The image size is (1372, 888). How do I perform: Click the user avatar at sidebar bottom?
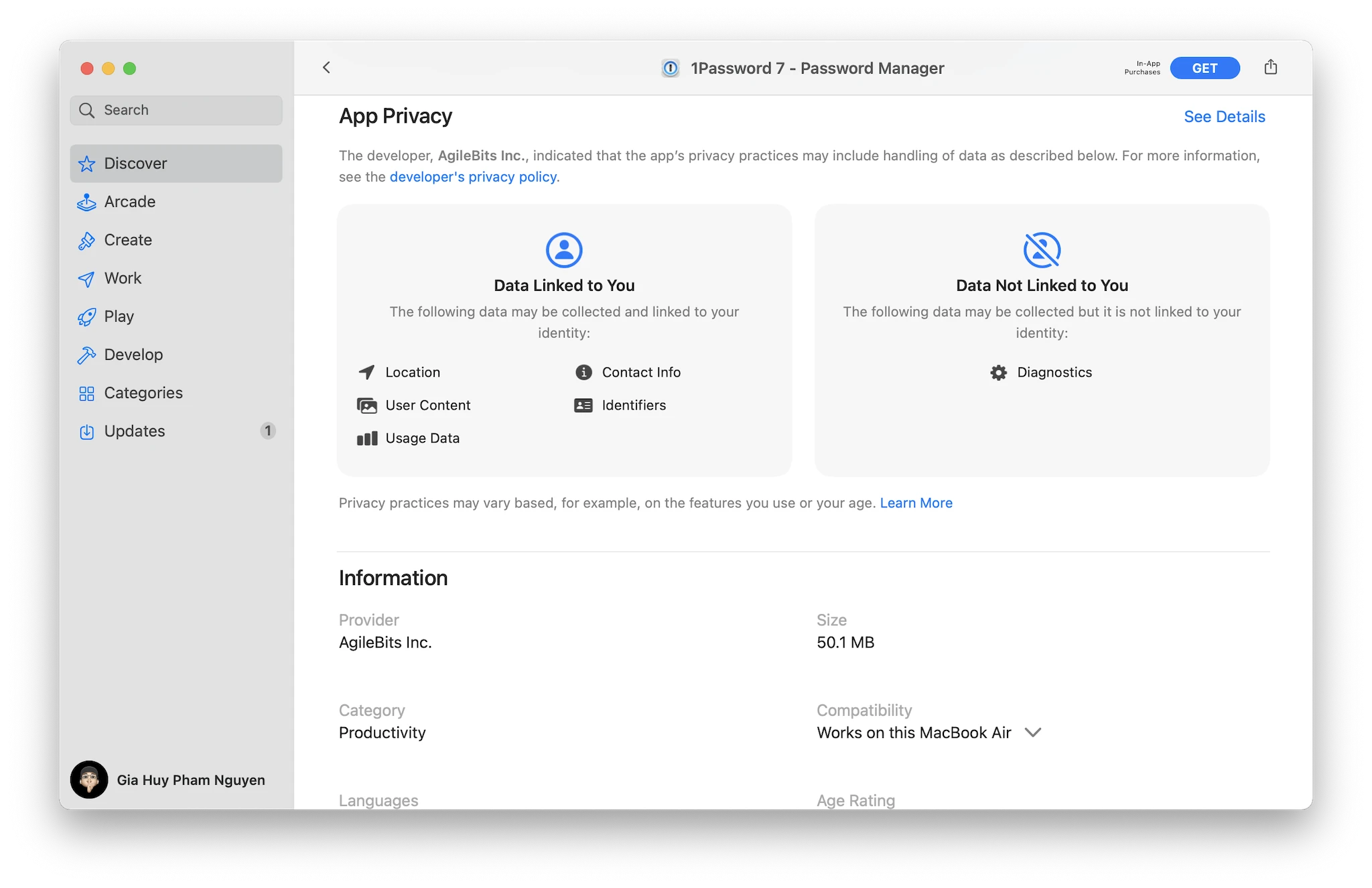click(89, 779)
